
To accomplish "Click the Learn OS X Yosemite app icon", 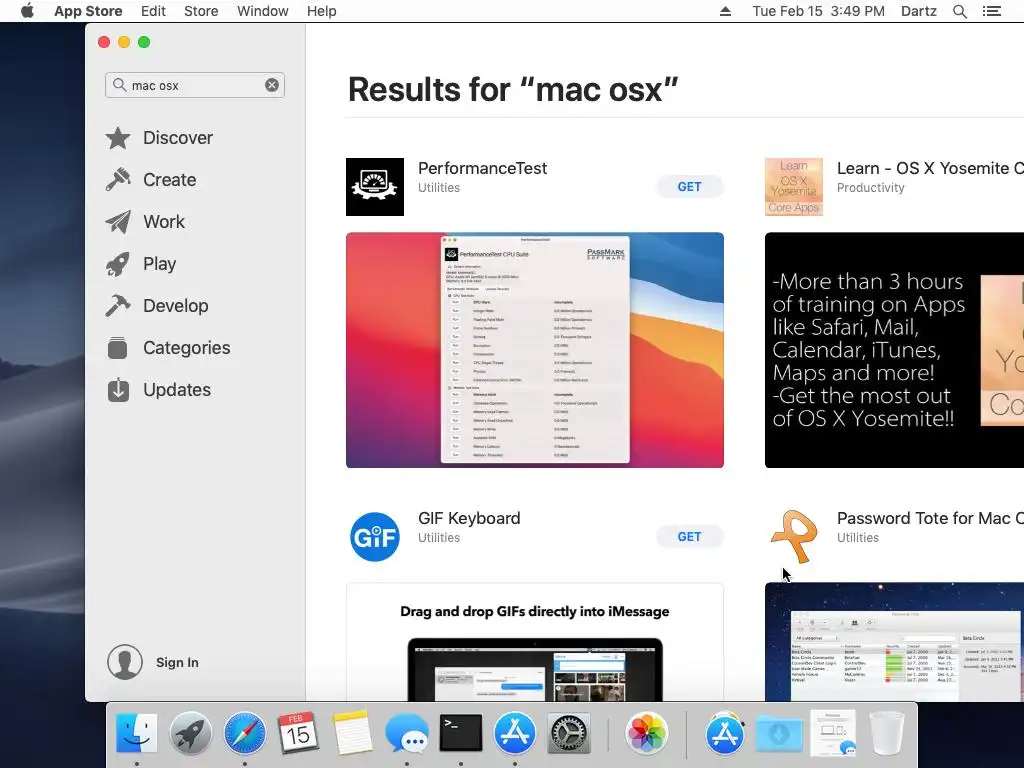I will pos(793,187).
